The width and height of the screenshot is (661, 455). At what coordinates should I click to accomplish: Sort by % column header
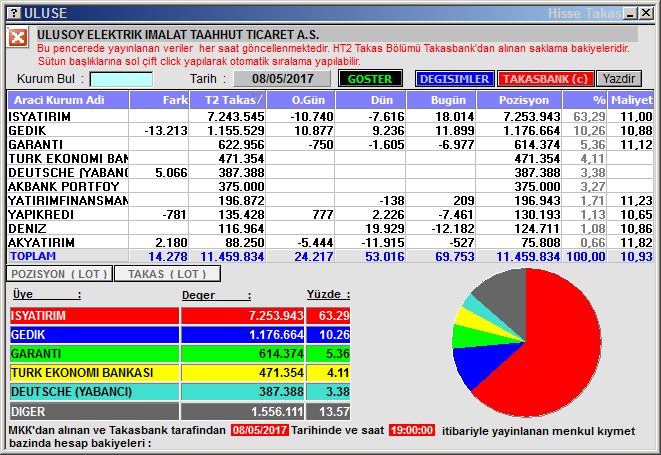(x=585, y=100)
